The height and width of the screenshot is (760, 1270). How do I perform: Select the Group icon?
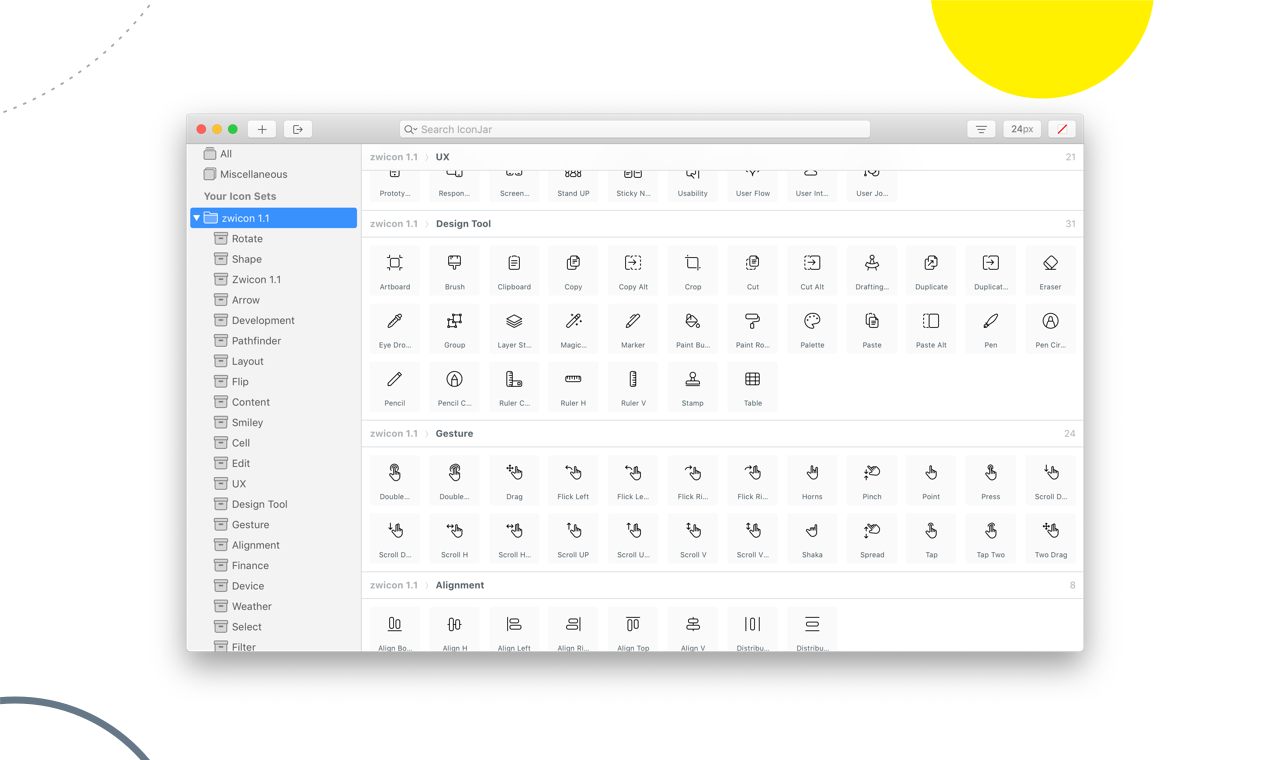(x=454, y=328)
